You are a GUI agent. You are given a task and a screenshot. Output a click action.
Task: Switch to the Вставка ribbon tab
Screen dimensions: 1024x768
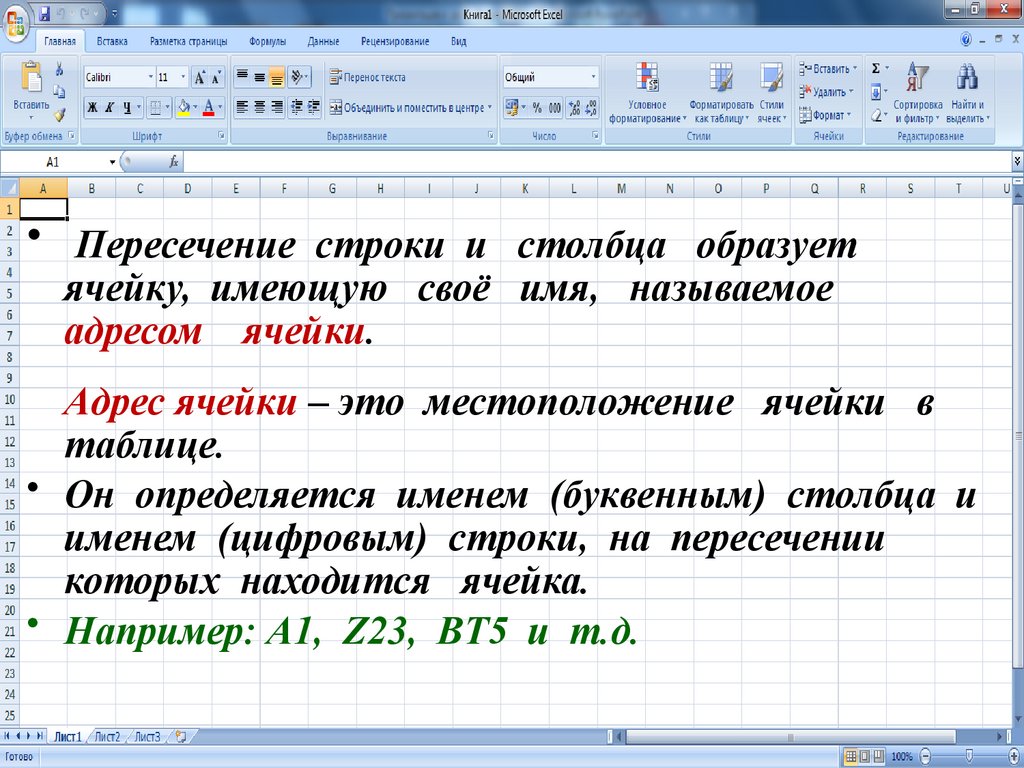click(112, 41)
